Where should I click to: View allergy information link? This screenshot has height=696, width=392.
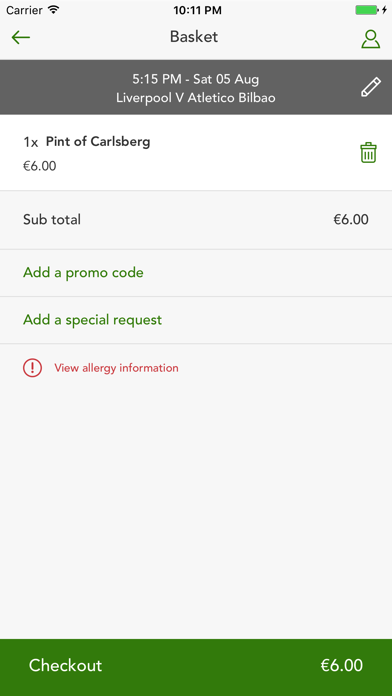116,368
